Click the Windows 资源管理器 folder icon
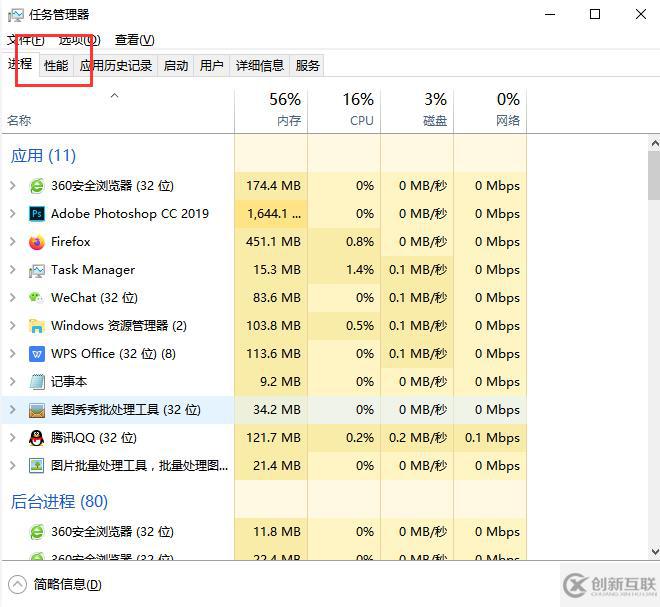This screenshot has height=607, width=660. [37, 326]
